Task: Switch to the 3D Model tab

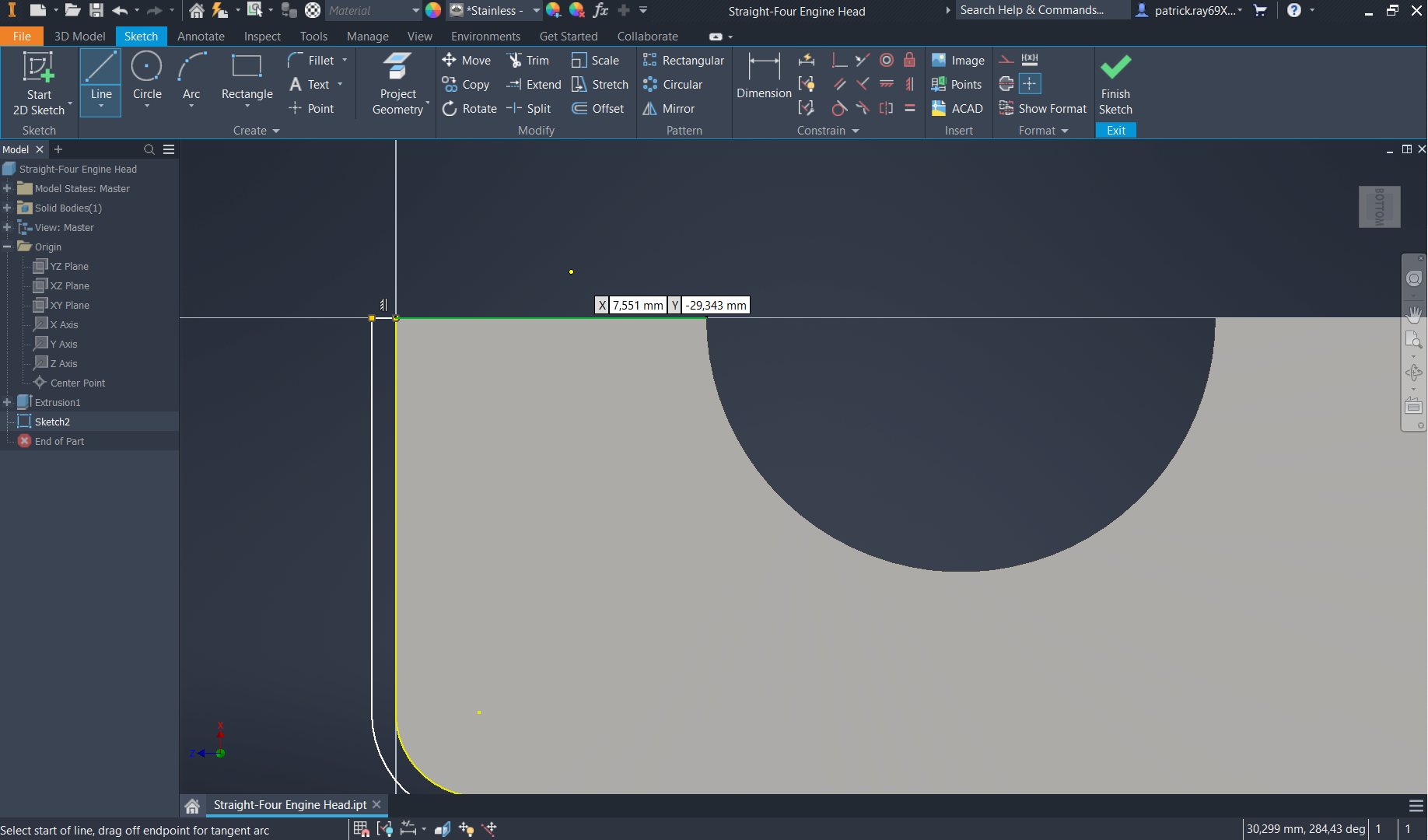Action: 79,36
